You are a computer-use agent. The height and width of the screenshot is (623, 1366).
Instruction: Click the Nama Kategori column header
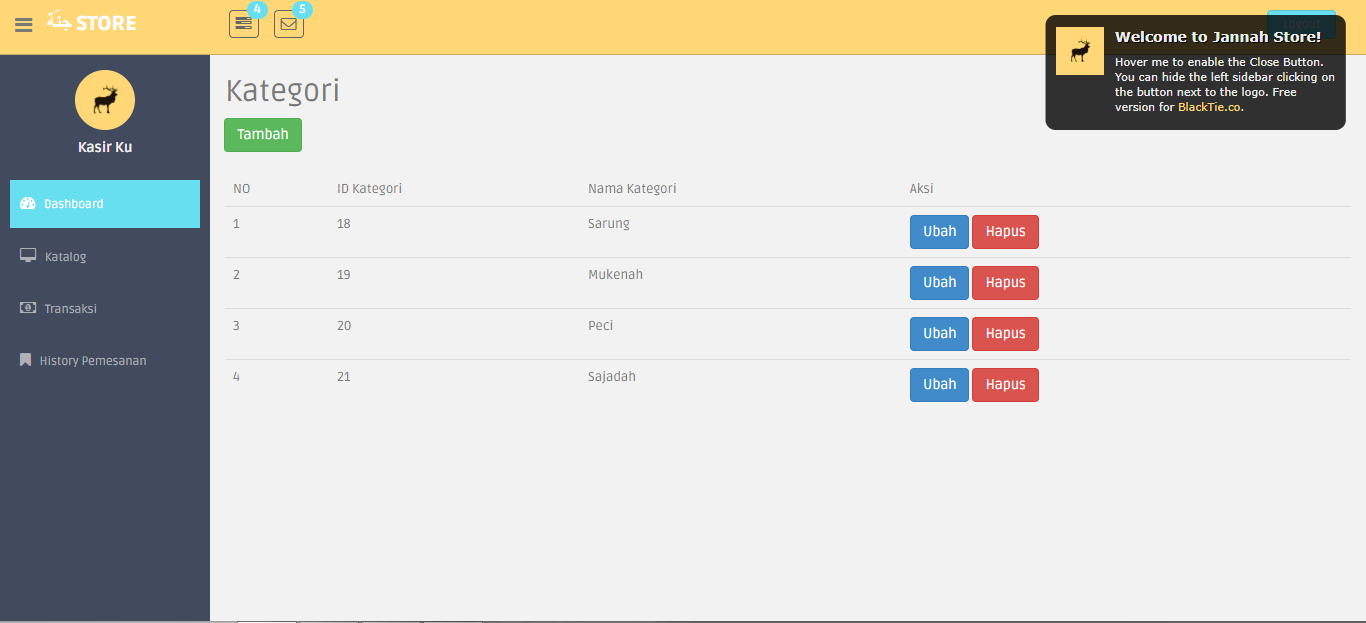pyautogui.click(x=632, y=188)
